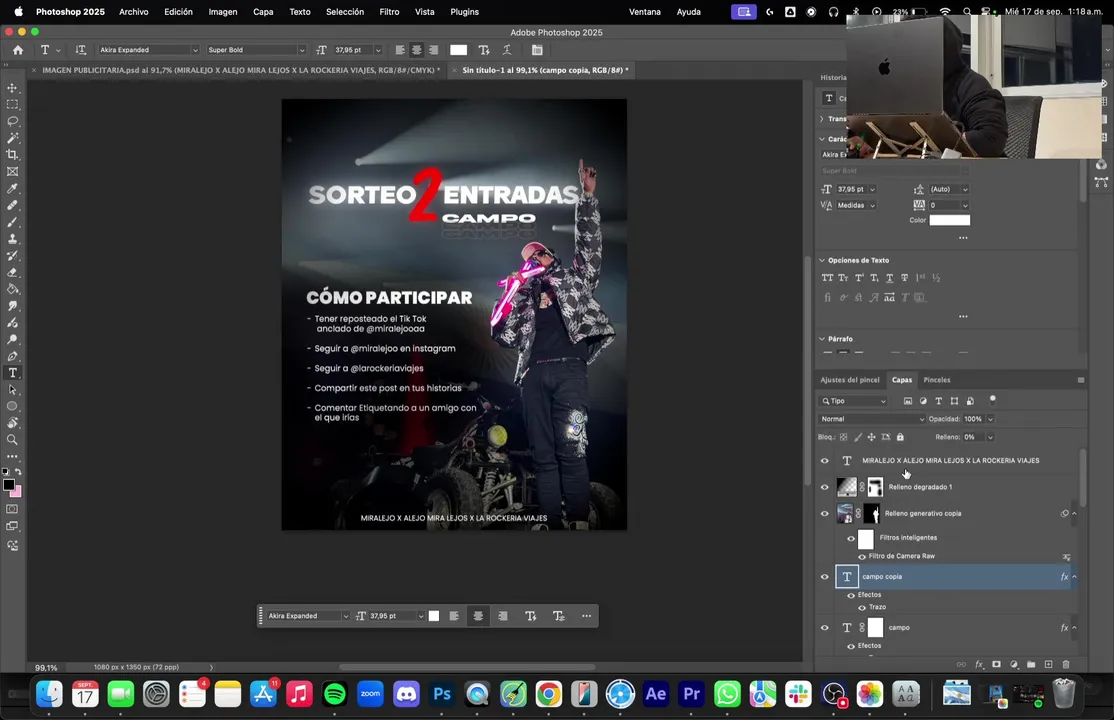Open the Selección menu
The width and height of the screenshot is (1114, 720).
click(x=345, y=11)
